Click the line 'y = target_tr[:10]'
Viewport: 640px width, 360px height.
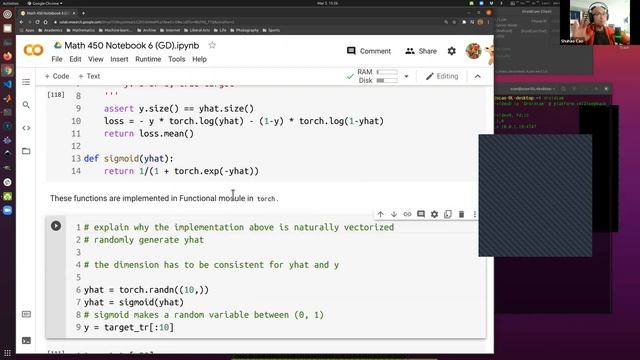pos(129,327)
